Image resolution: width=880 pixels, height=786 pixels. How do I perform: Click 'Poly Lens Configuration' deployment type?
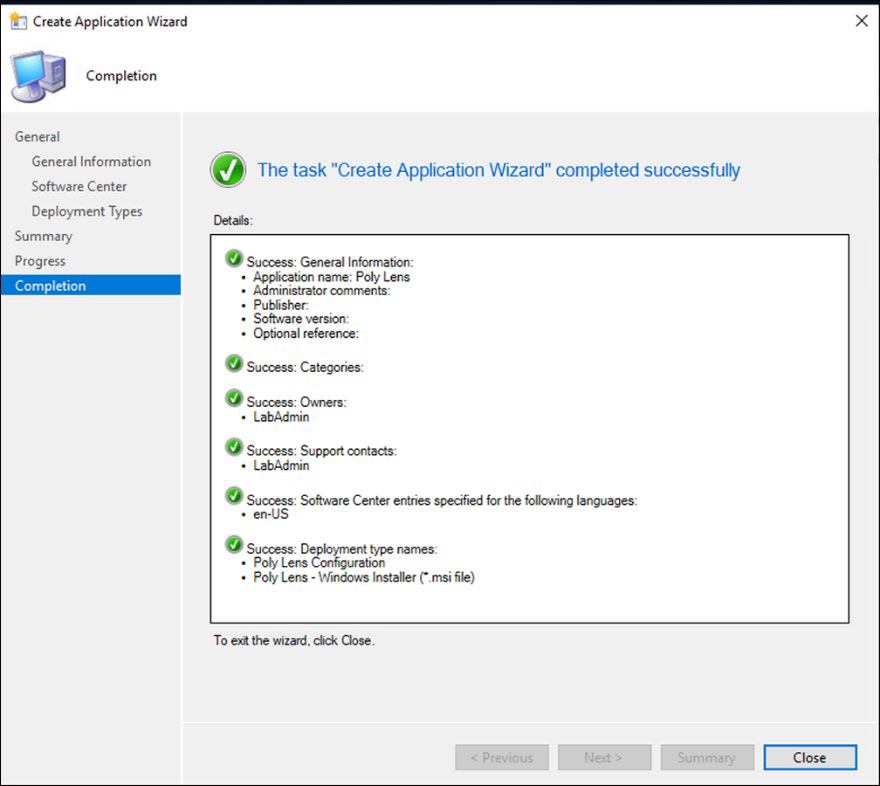[x=319, y=563]
